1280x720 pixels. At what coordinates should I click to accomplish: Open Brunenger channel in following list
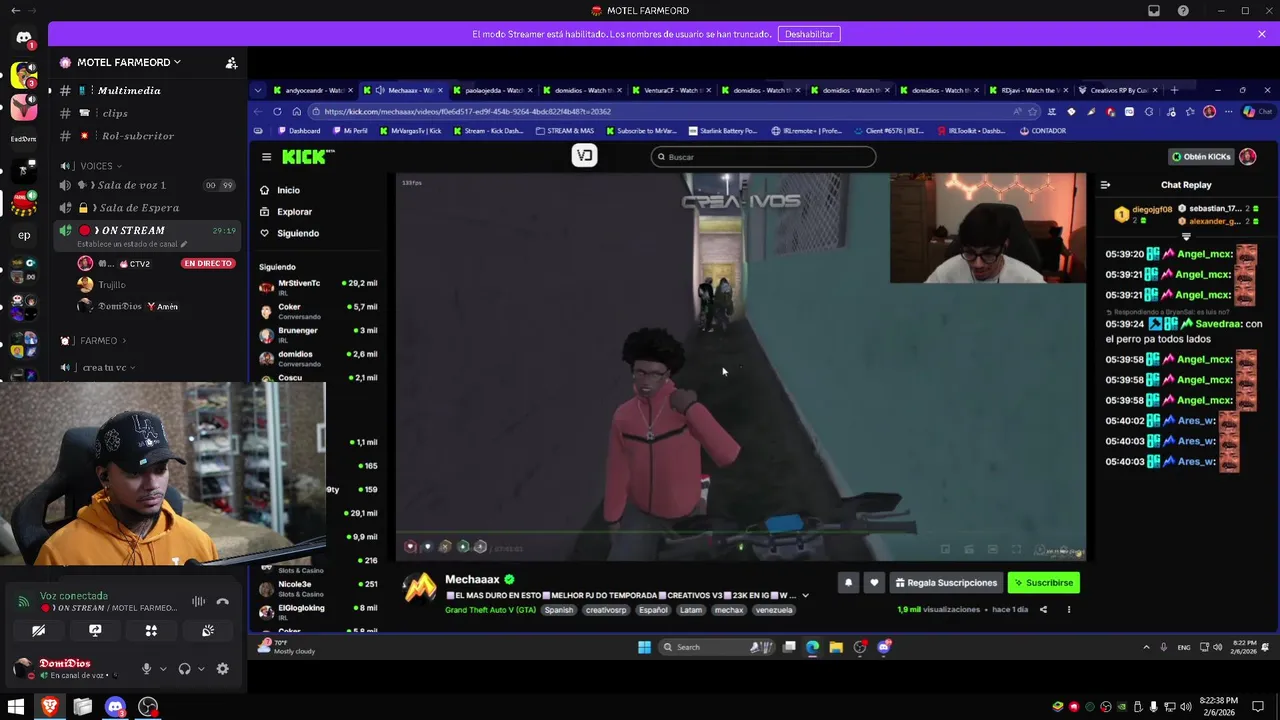[318, 334]
